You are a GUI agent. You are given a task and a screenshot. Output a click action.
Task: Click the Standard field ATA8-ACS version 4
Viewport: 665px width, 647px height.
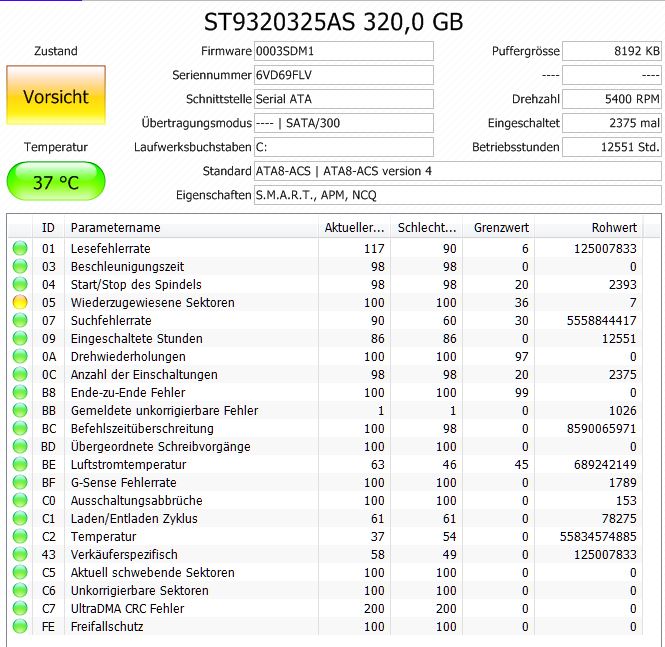point(458,171)
